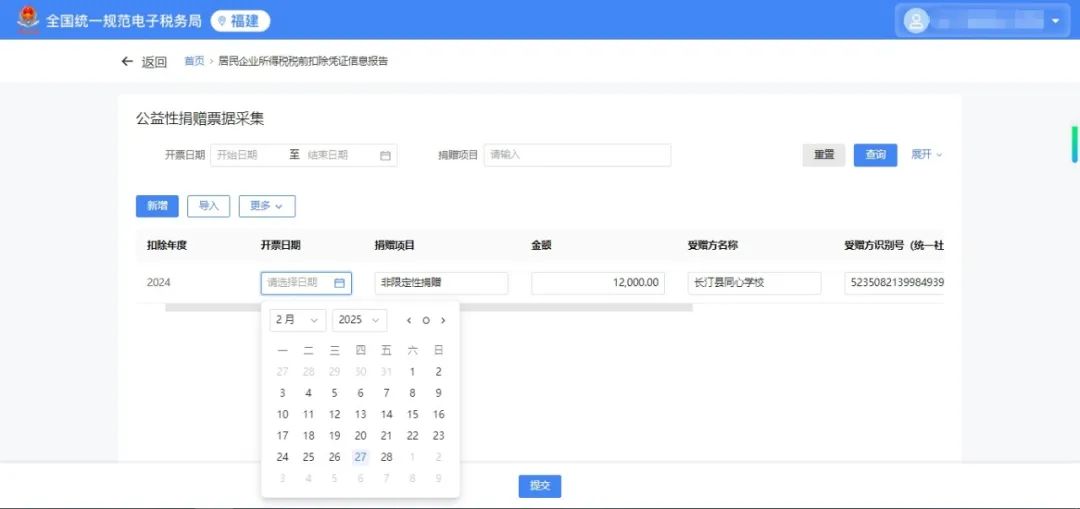Viewport: 1080px width, 509px height.
Task: Go to previous month in calendar
Action: pos(409,320)
